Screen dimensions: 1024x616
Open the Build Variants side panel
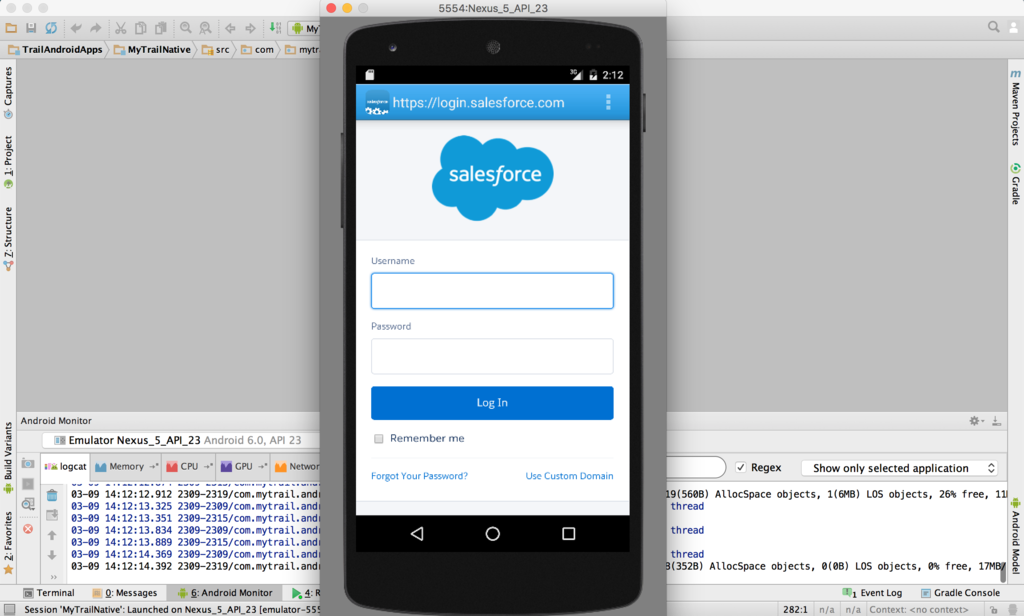pos(8,457)
